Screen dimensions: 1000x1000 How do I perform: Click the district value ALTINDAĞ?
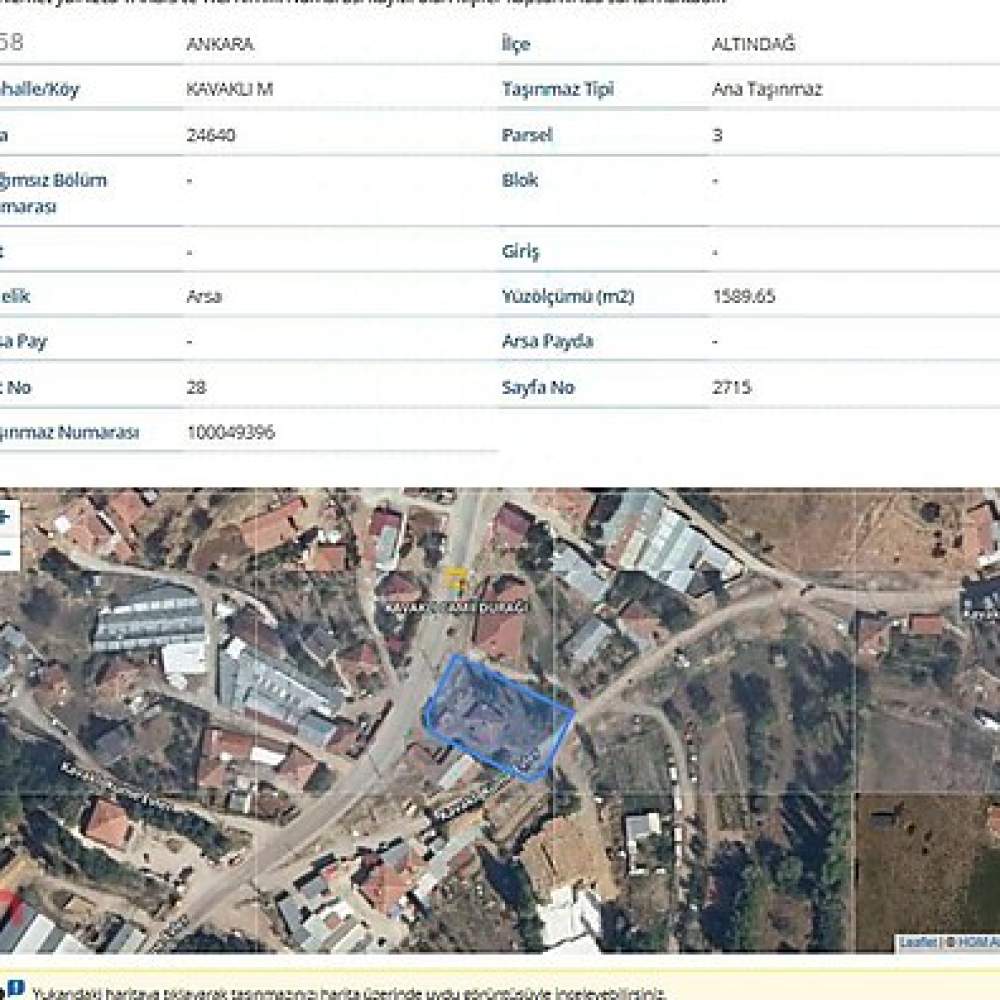click(753, 43)
